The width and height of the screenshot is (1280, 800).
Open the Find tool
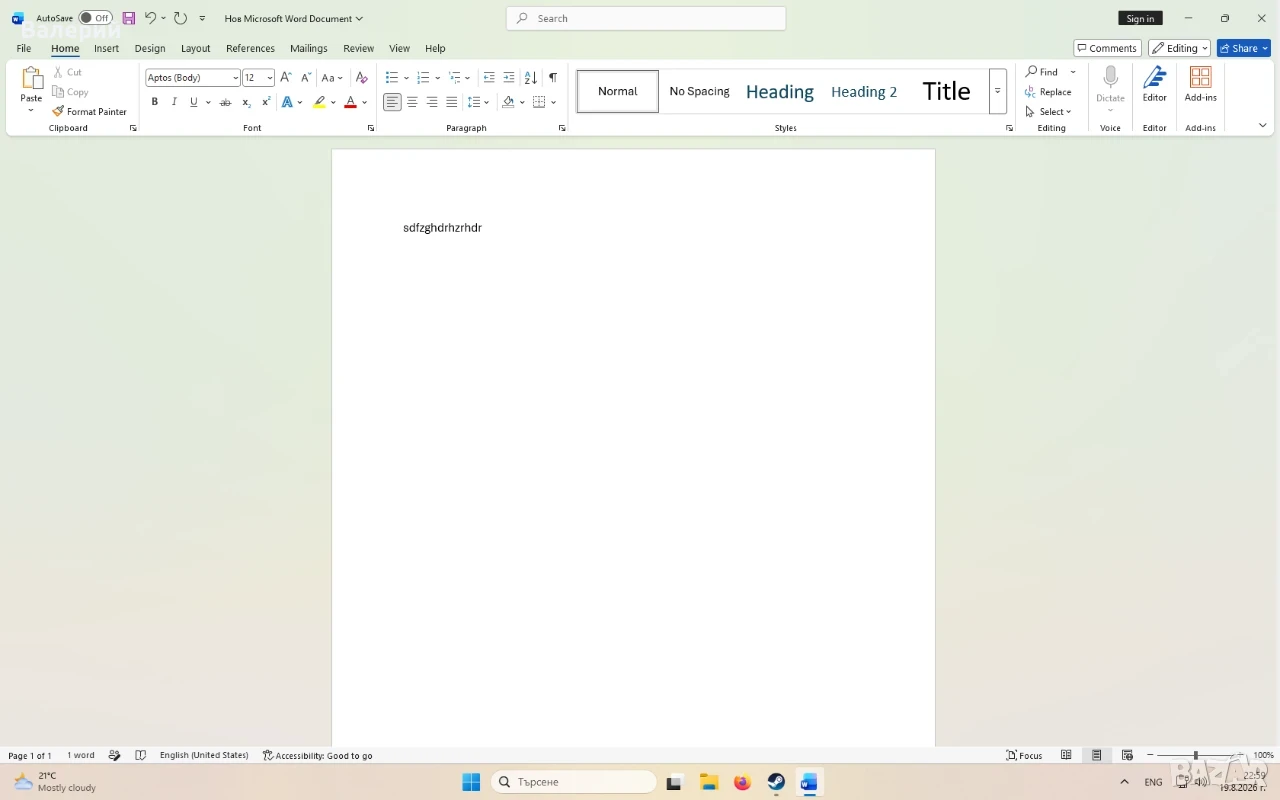pos(1042,72)
